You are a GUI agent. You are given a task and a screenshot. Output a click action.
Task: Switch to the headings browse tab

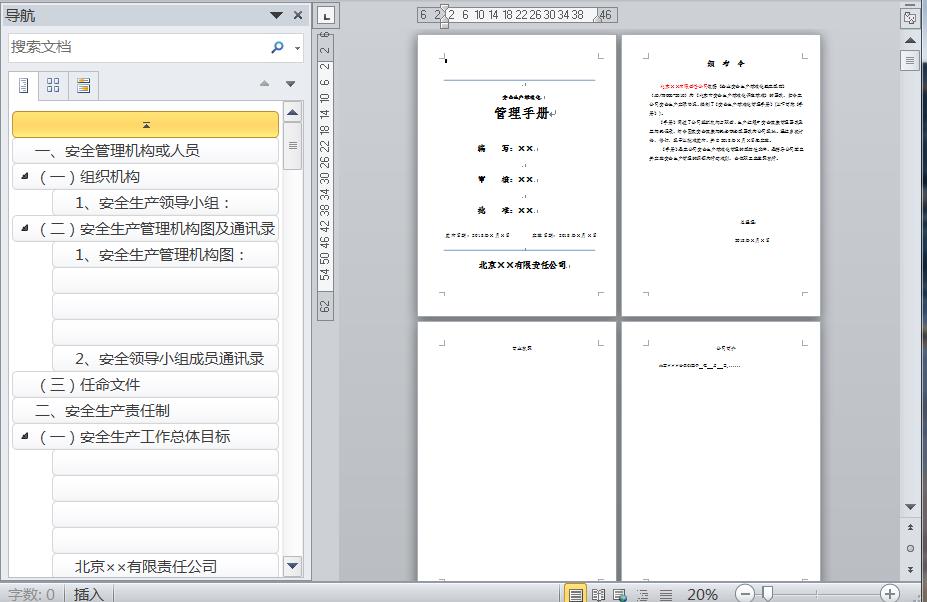coord(24,85)
